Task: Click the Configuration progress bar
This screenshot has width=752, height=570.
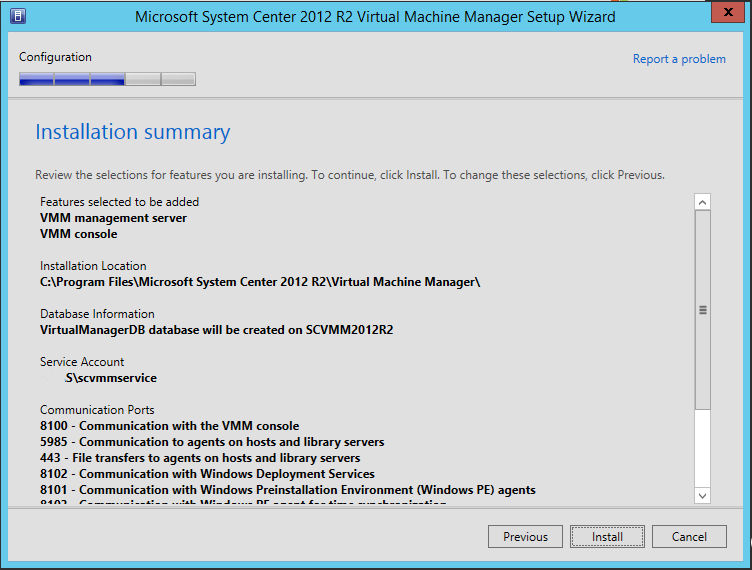Action: coord(107,79)
